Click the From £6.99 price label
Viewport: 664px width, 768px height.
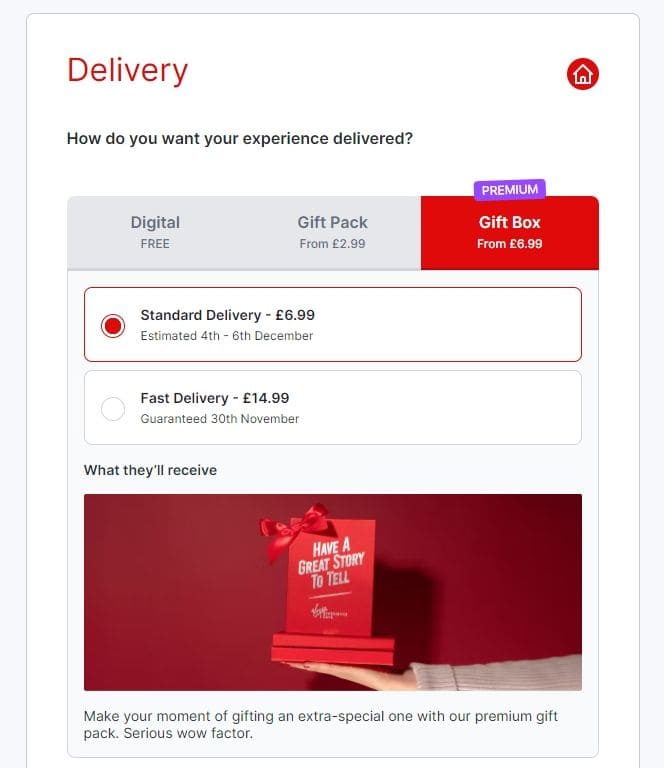point(510,244)
